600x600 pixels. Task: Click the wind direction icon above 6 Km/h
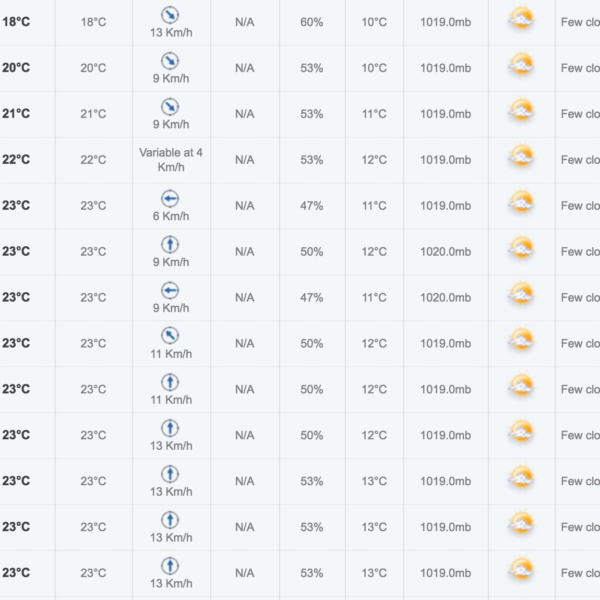pos(170,199)
